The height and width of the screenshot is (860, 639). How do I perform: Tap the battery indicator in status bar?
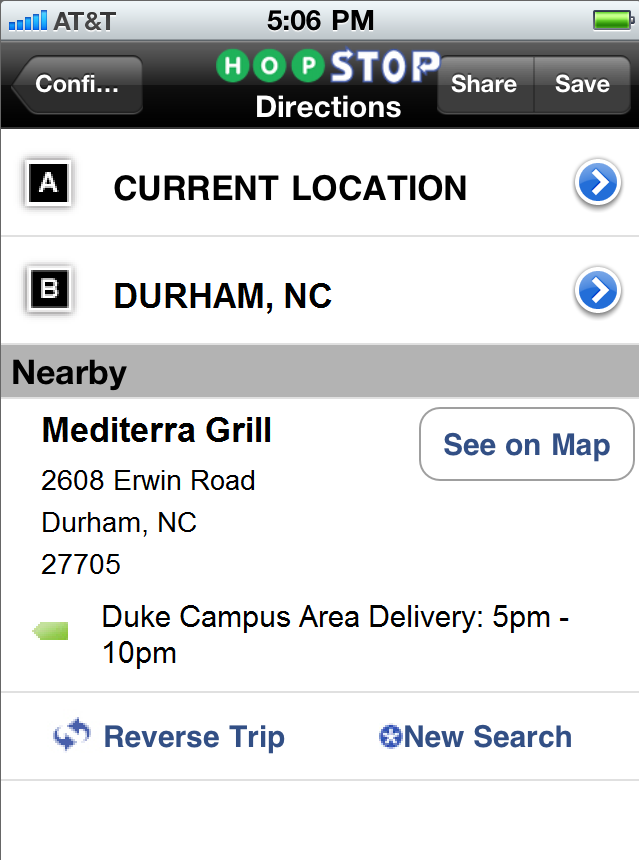pyautogui.click(x=612, y=19)
